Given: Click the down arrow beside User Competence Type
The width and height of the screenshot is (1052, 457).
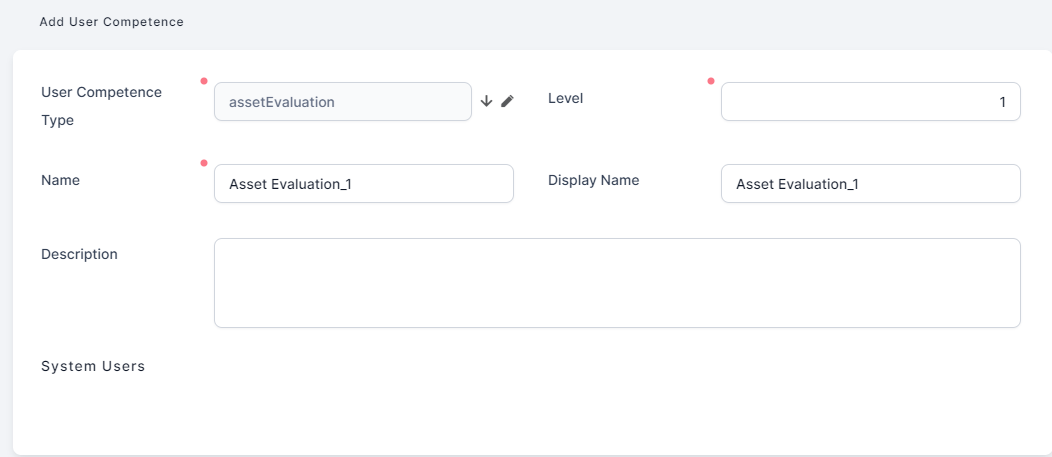Looking at the screenshot, I should [x=487, y=101].
